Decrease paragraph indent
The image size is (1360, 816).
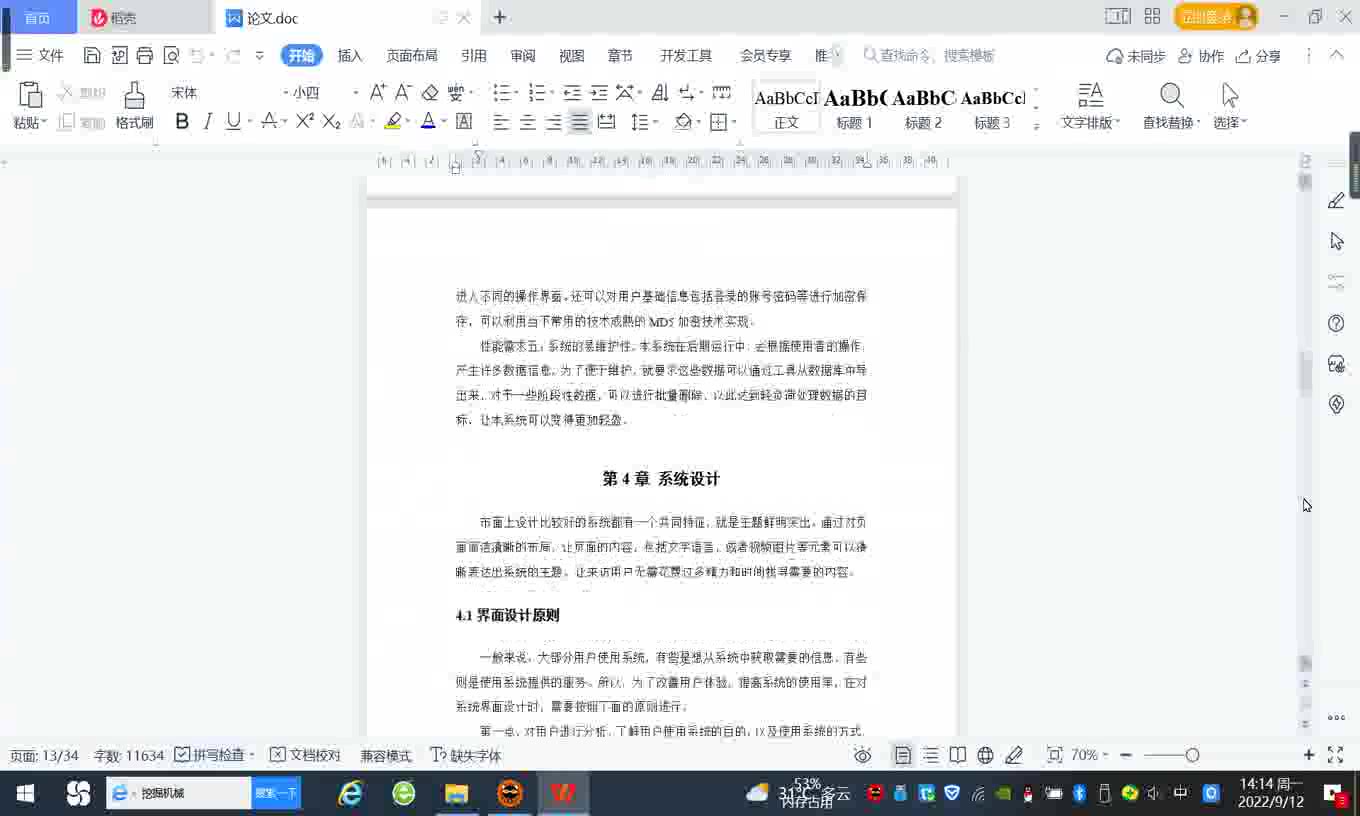pos(572,93)
